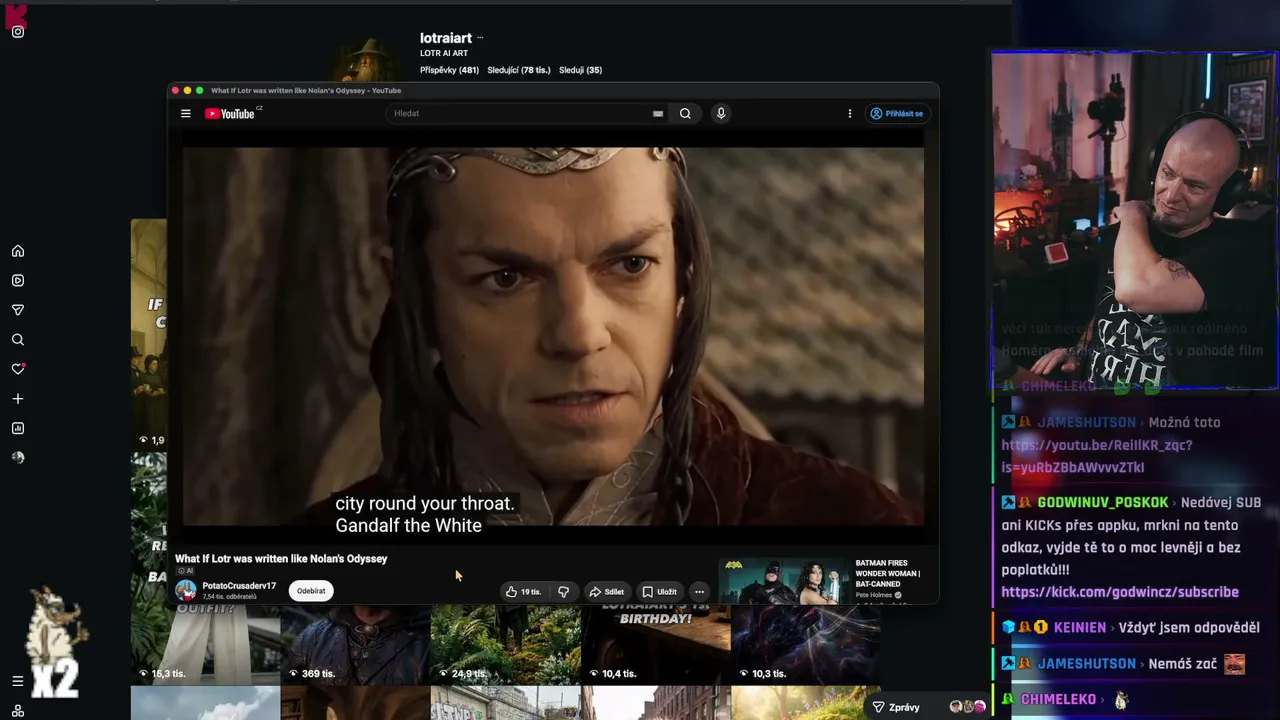Click the JAMESHUTSON username above the youtu.be link
The width and height of the screenshot is (1280, 720).
(1086, 423)
